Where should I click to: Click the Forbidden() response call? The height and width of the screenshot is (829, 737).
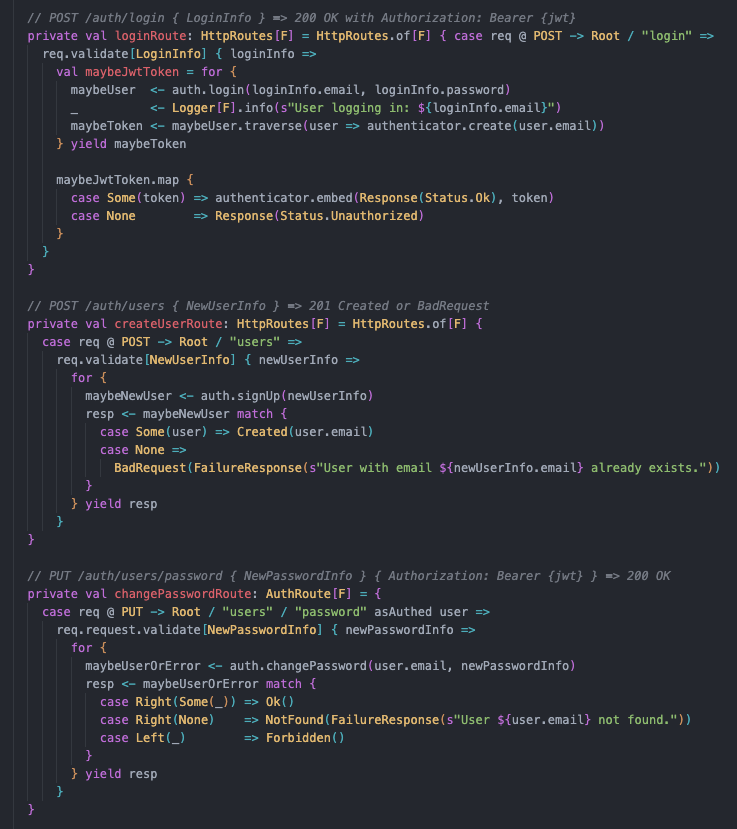305,738
